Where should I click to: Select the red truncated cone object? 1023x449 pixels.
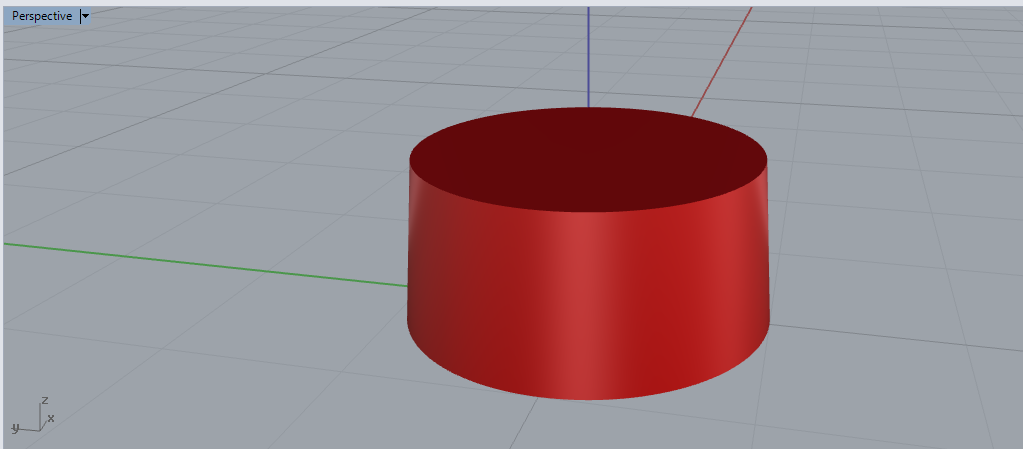point(588,255)
